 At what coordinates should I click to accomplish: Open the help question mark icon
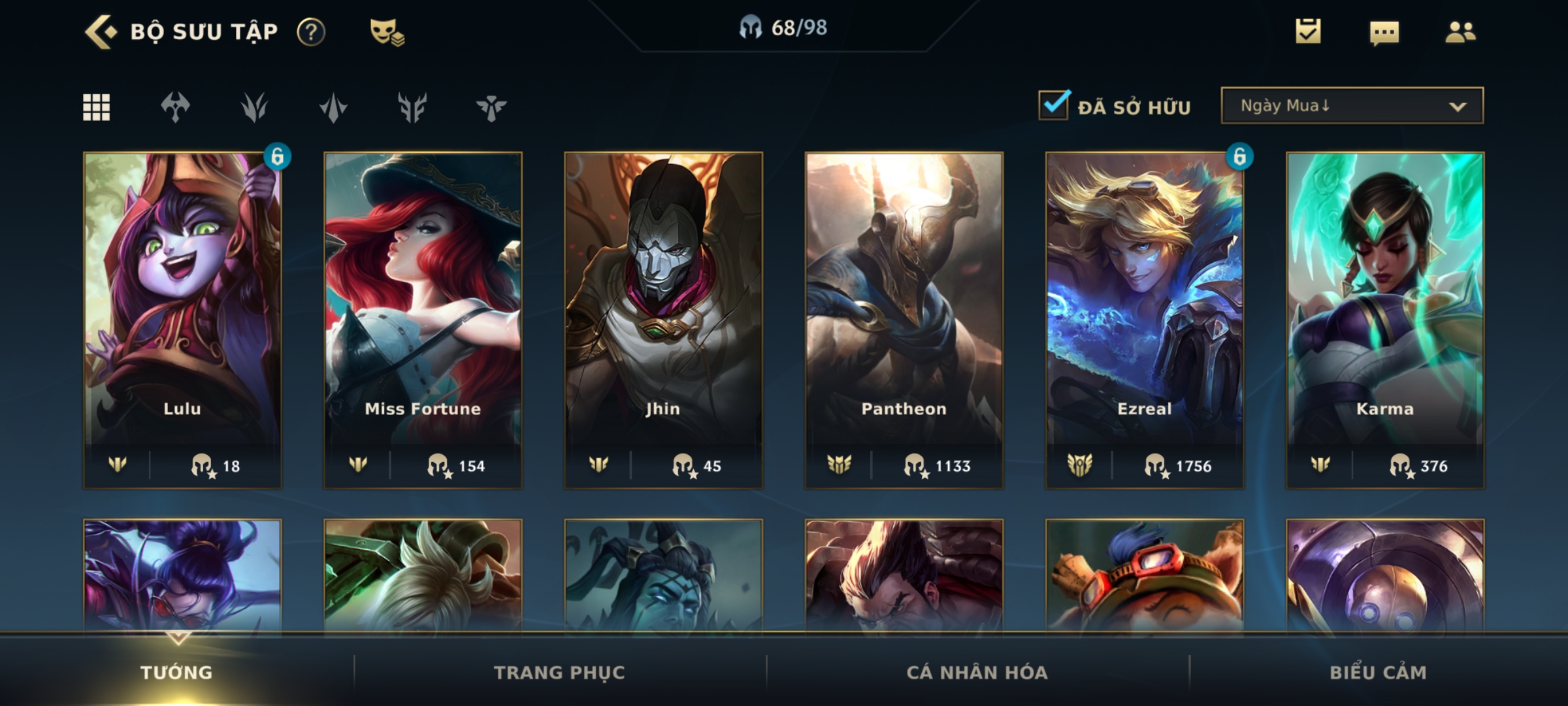[x=311, y=32]
